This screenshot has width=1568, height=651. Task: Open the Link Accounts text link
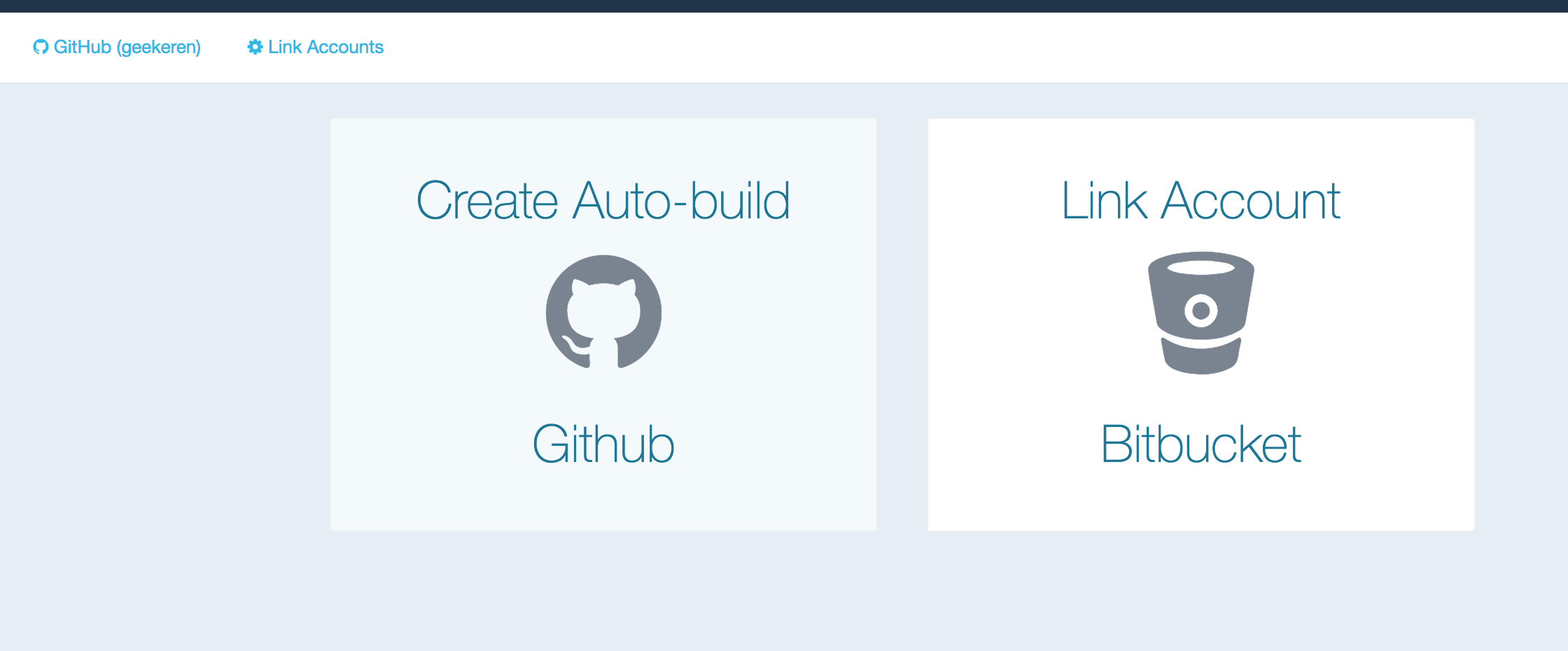pyautogui.click(x=325, y=47)
